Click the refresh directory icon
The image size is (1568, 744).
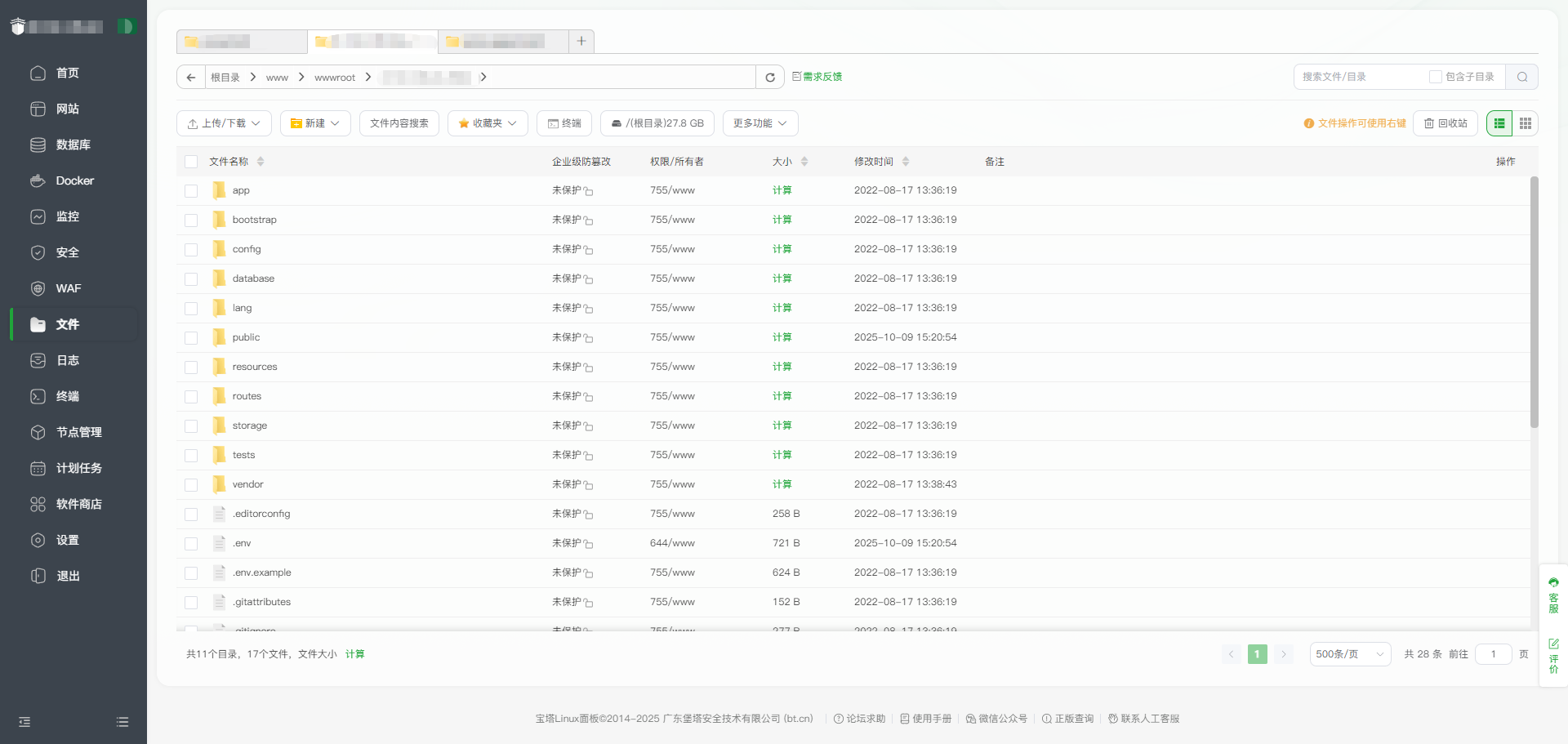coord(769,78)
